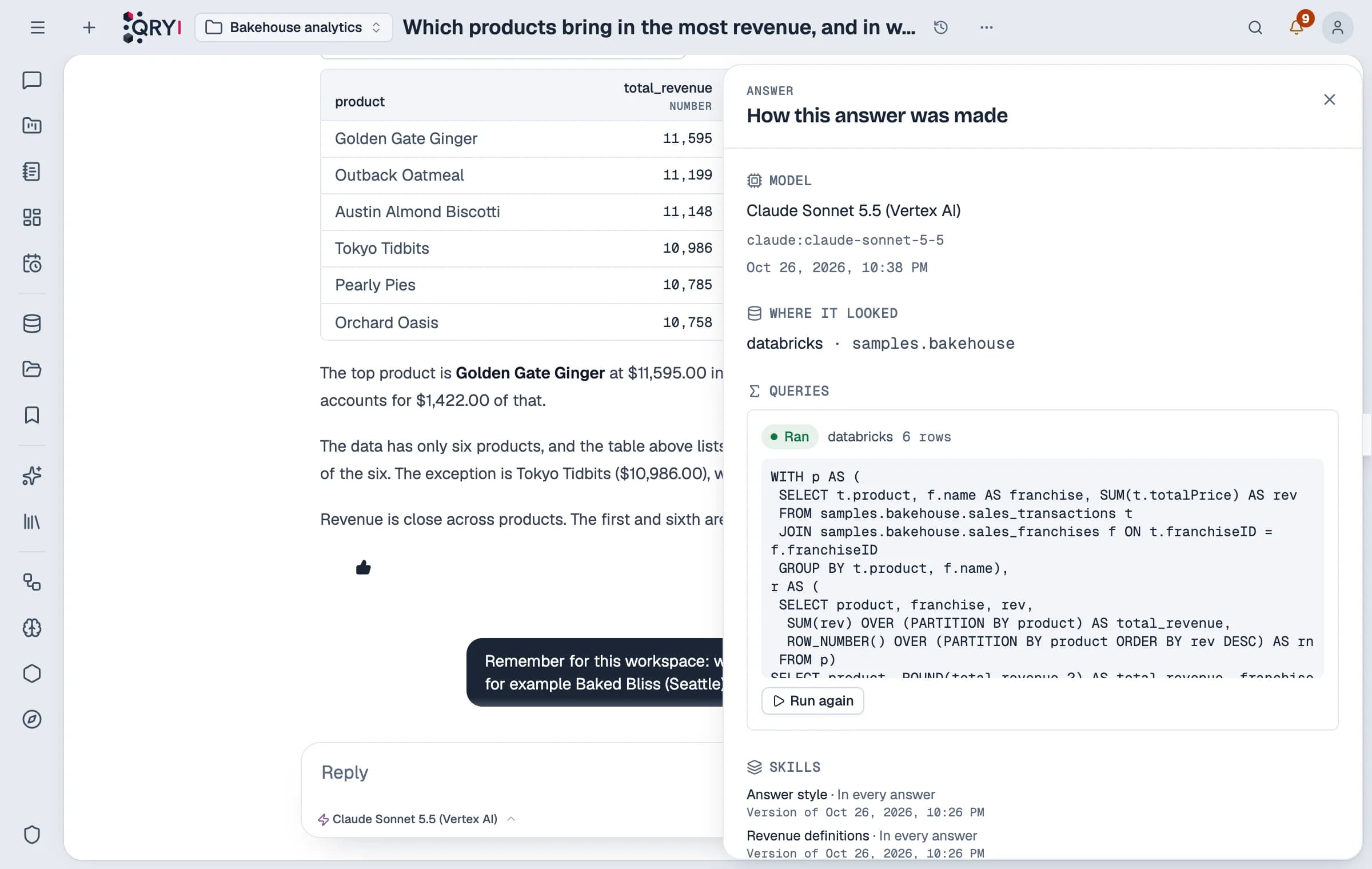Open the hamburger menu icon
1372x869 pixels.
pos(38,27)
